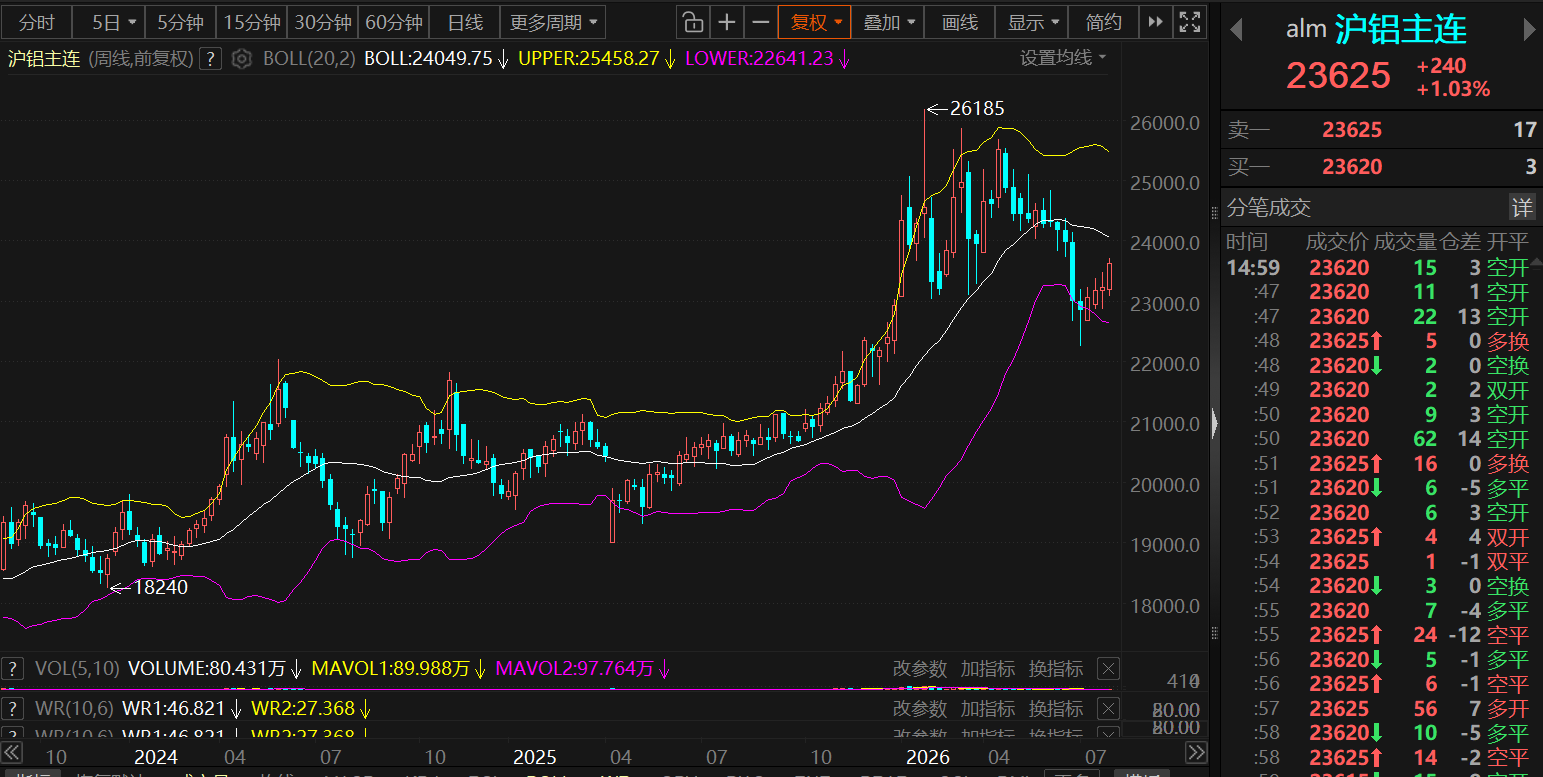Select the 14:59 trade row
The width and height of the screenshot is (1543, 777).
[x=1381, y=267]
